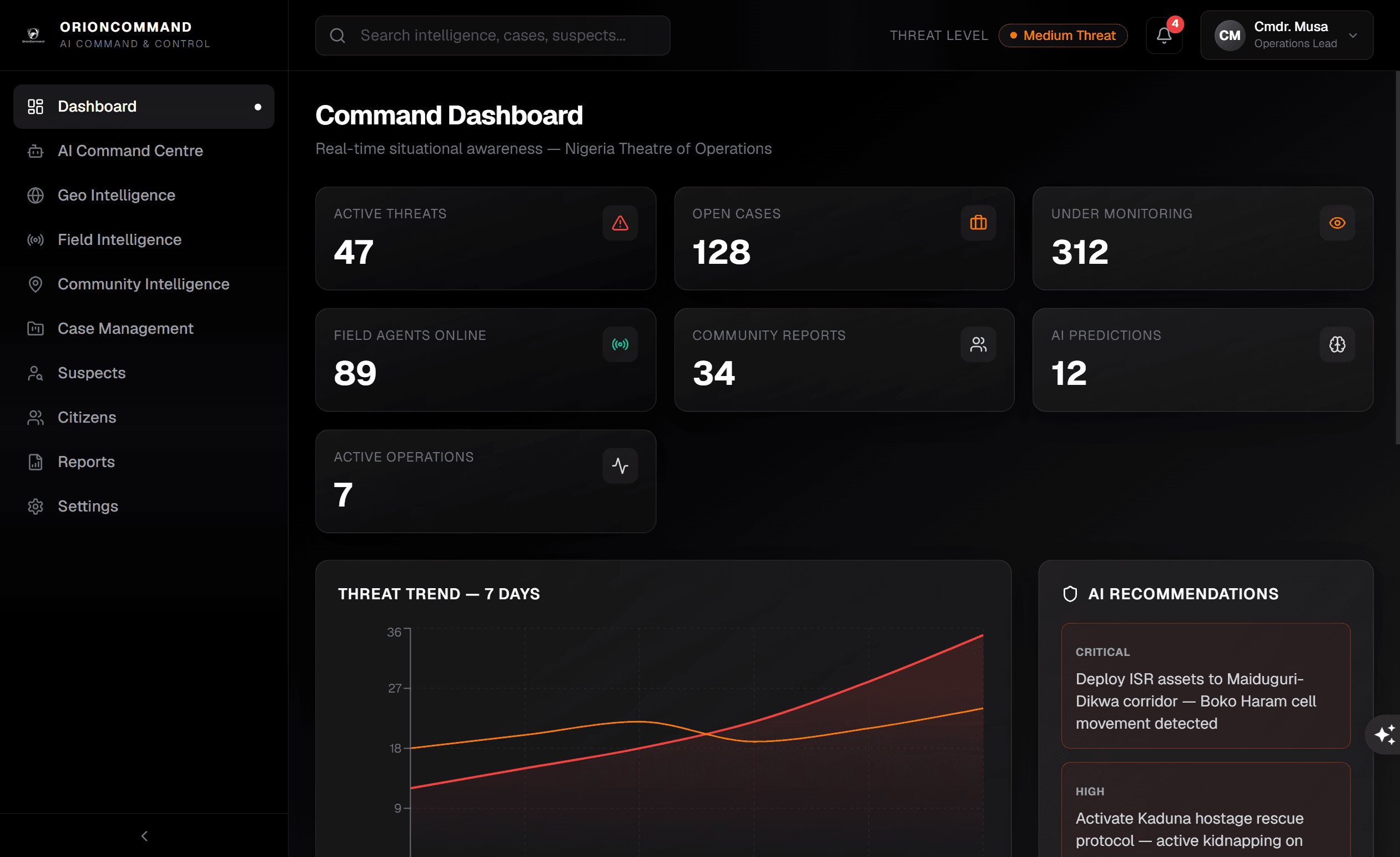Open the Open Cases 128 card
1400x857 pixels.
click(844, 238)
